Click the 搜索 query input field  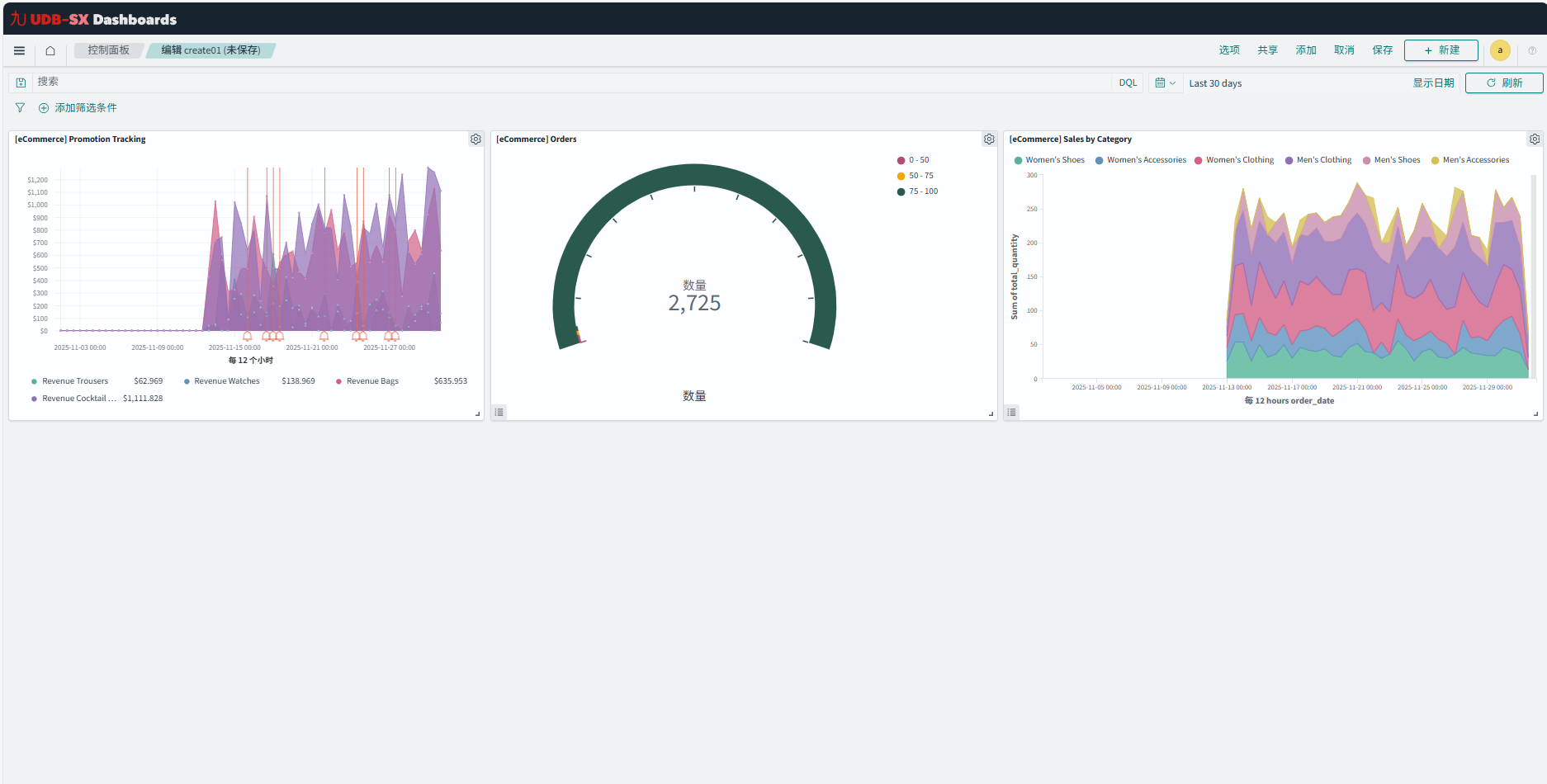(x=570, y=83)
